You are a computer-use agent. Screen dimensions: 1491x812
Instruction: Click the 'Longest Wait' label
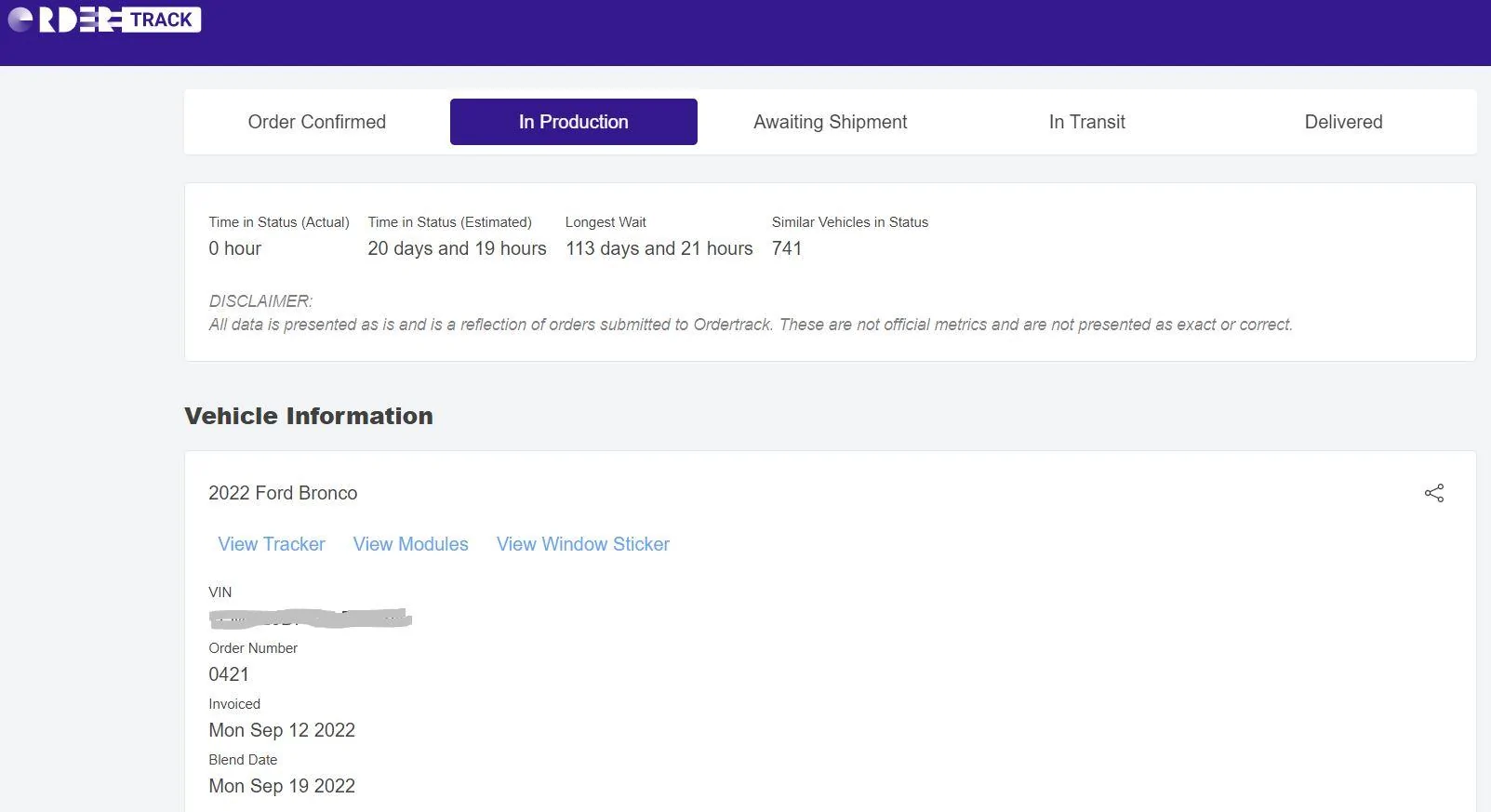606,222
